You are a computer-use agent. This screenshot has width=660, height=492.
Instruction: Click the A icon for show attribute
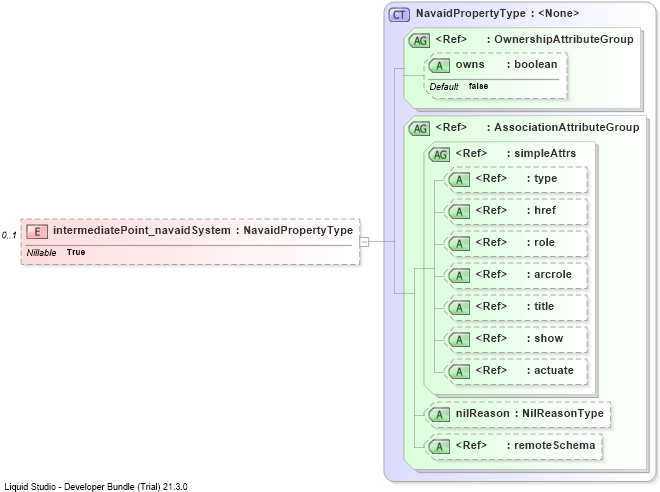point(459,339)
